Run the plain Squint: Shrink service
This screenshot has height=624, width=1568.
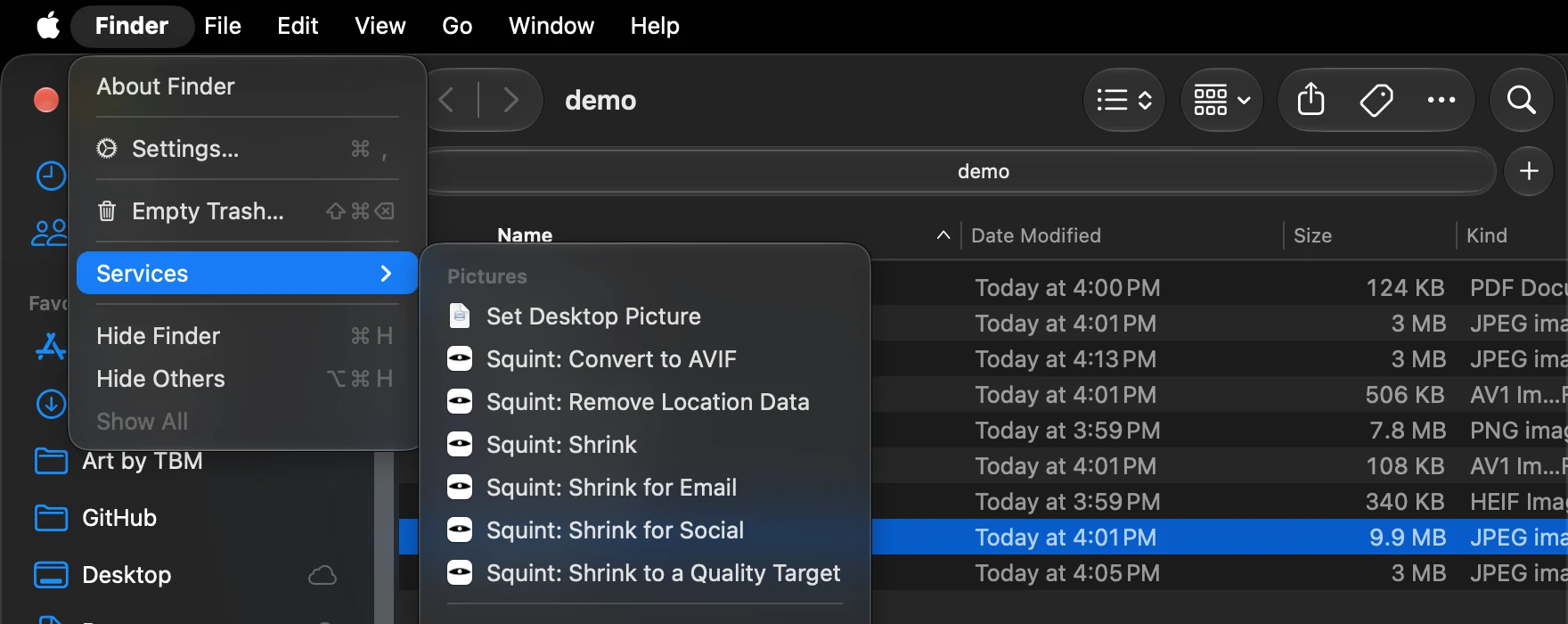(645, 445)
